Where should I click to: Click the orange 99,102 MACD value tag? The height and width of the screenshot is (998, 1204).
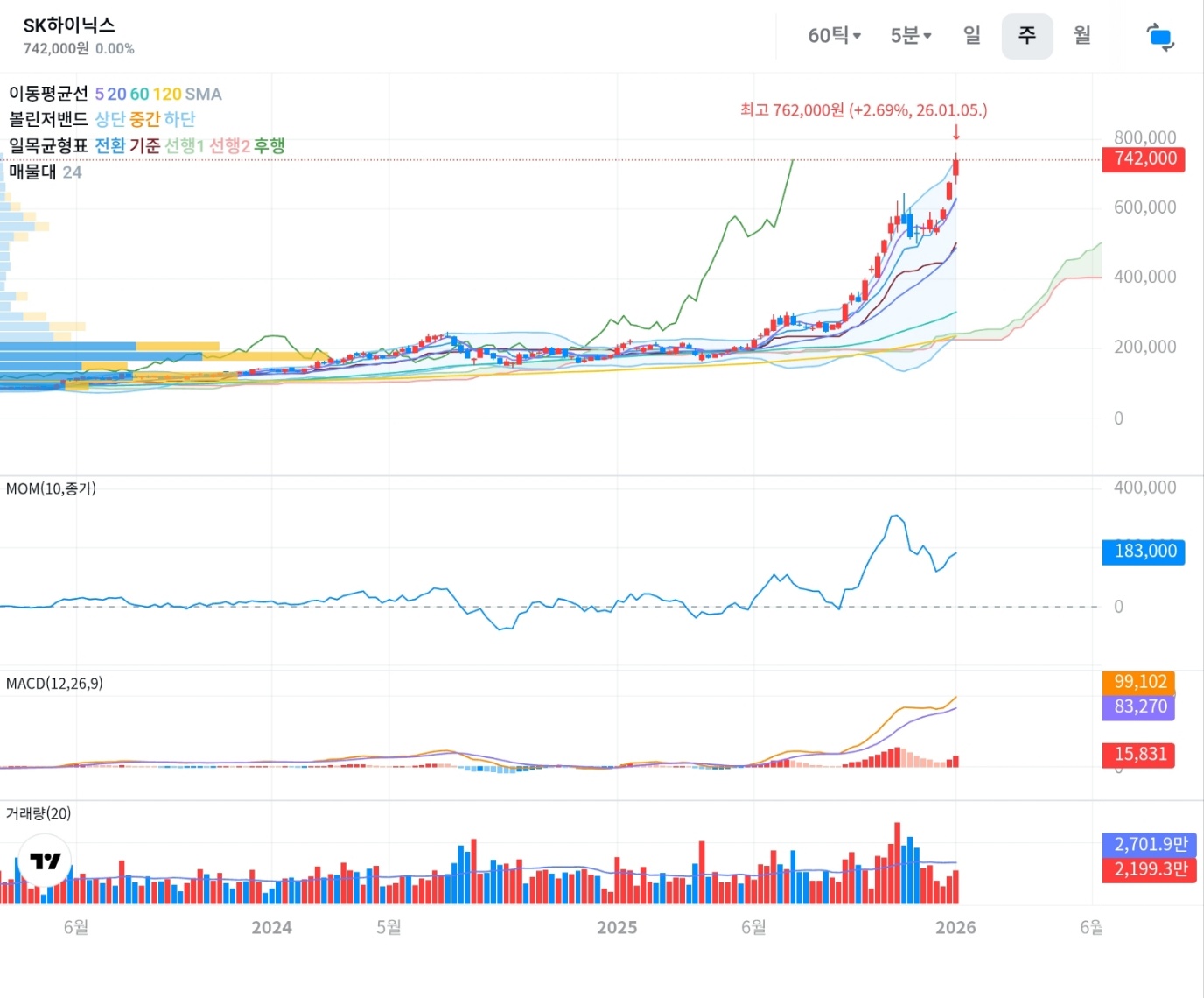[x=1139, y=682]
